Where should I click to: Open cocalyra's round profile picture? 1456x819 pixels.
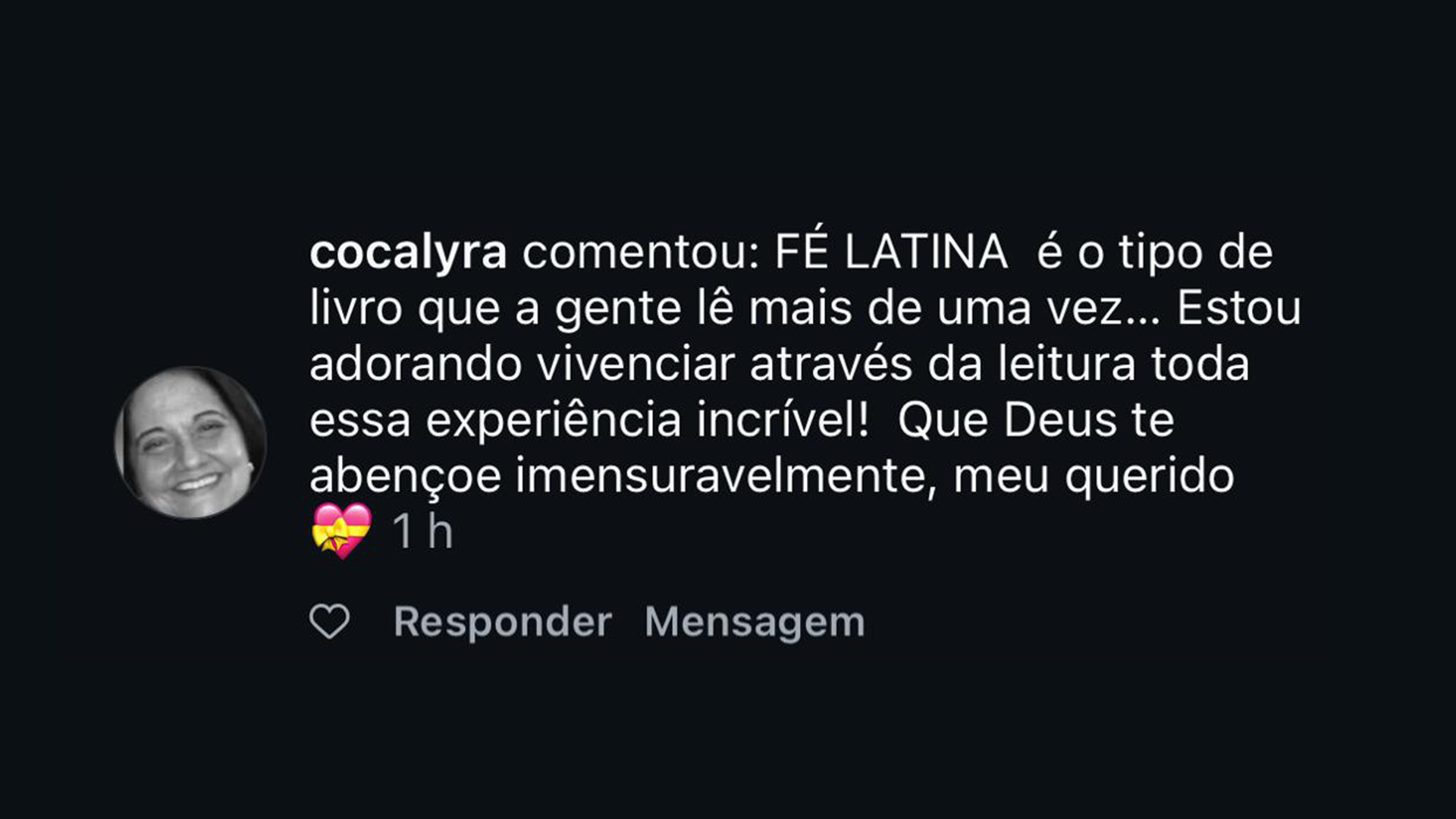pos(190,443)
